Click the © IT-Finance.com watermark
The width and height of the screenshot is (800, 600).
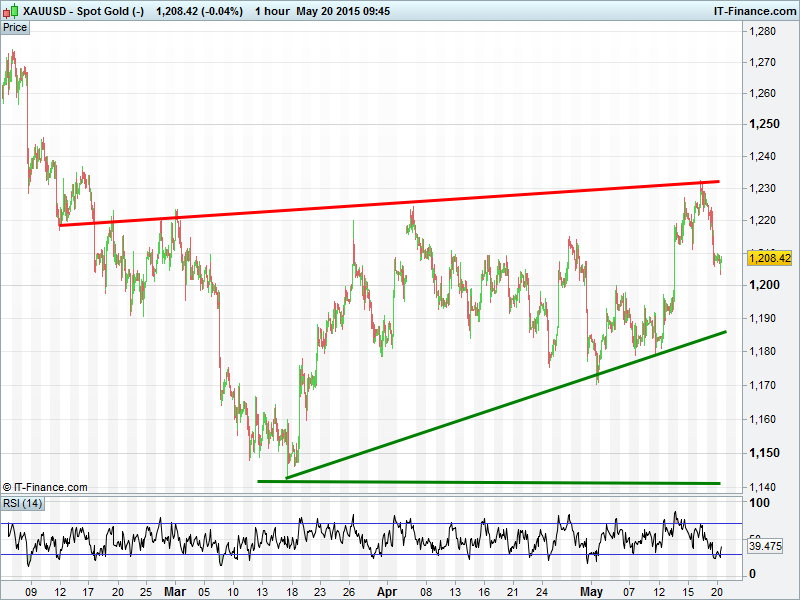point(45,487)
